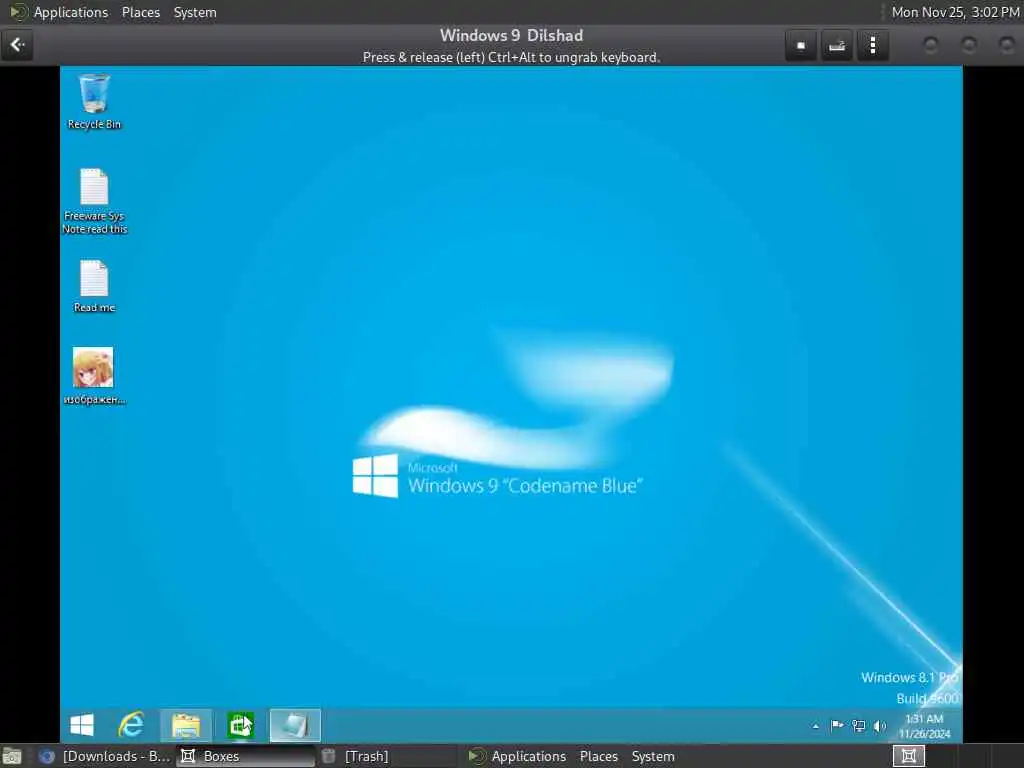Open the System menu in top panel
The height and width of the screenshot is (768, 1024).
pyautogui.click(x=195, y=12)
